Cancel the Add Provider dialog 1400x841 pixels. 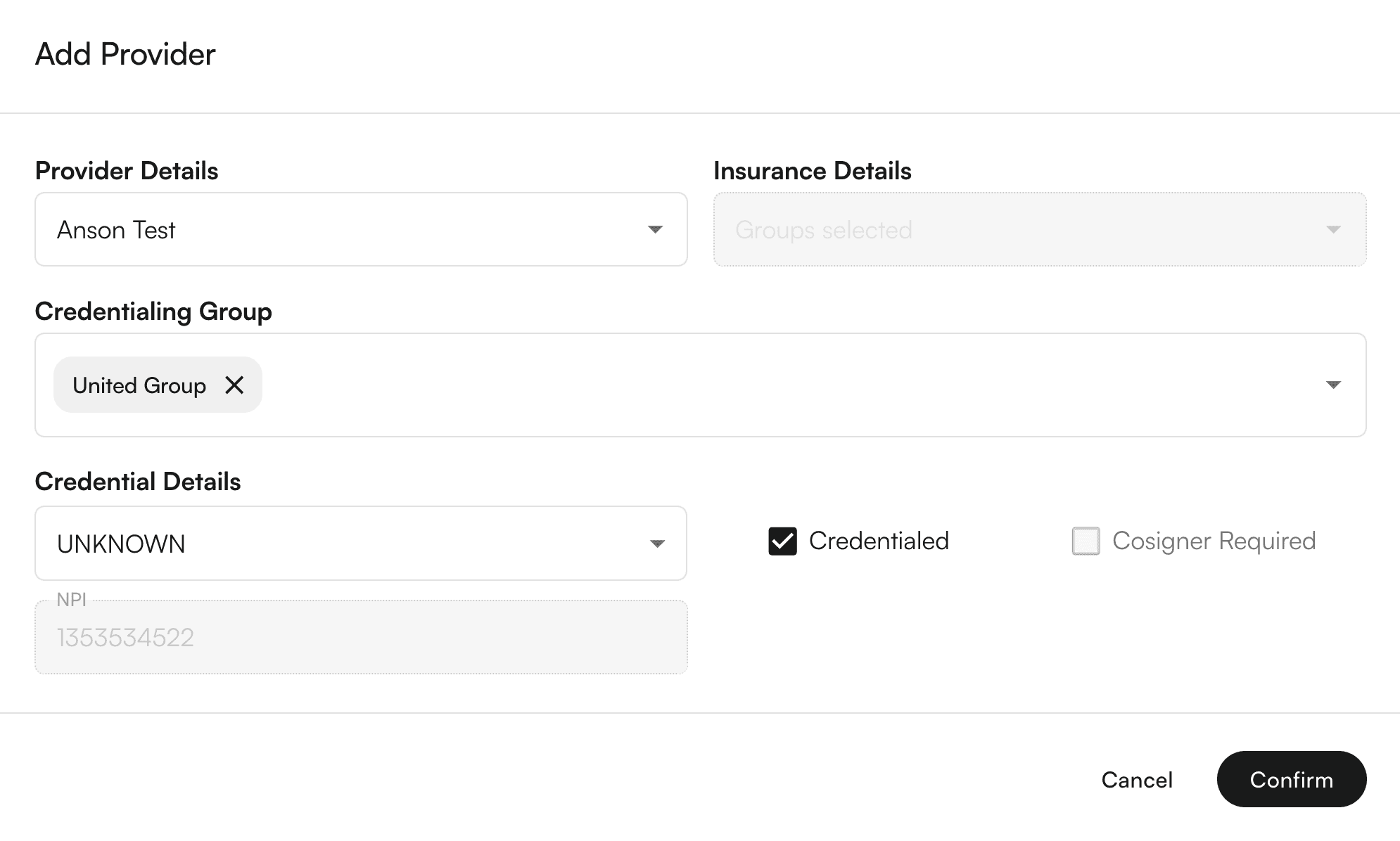[x=1137, y=779]
